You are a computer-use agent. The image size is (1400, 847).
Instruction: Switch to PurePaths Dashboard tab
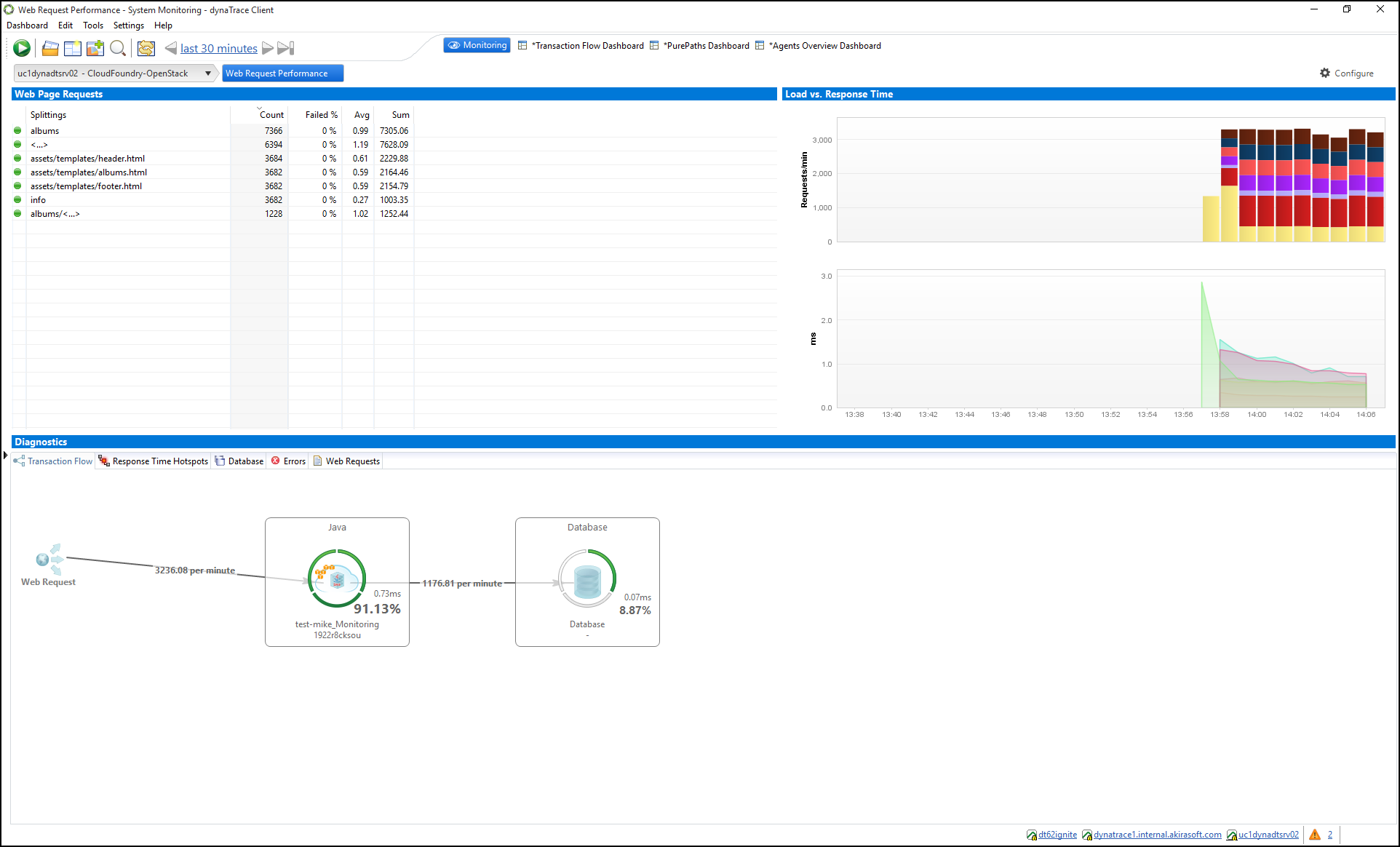tap(699, 46)
